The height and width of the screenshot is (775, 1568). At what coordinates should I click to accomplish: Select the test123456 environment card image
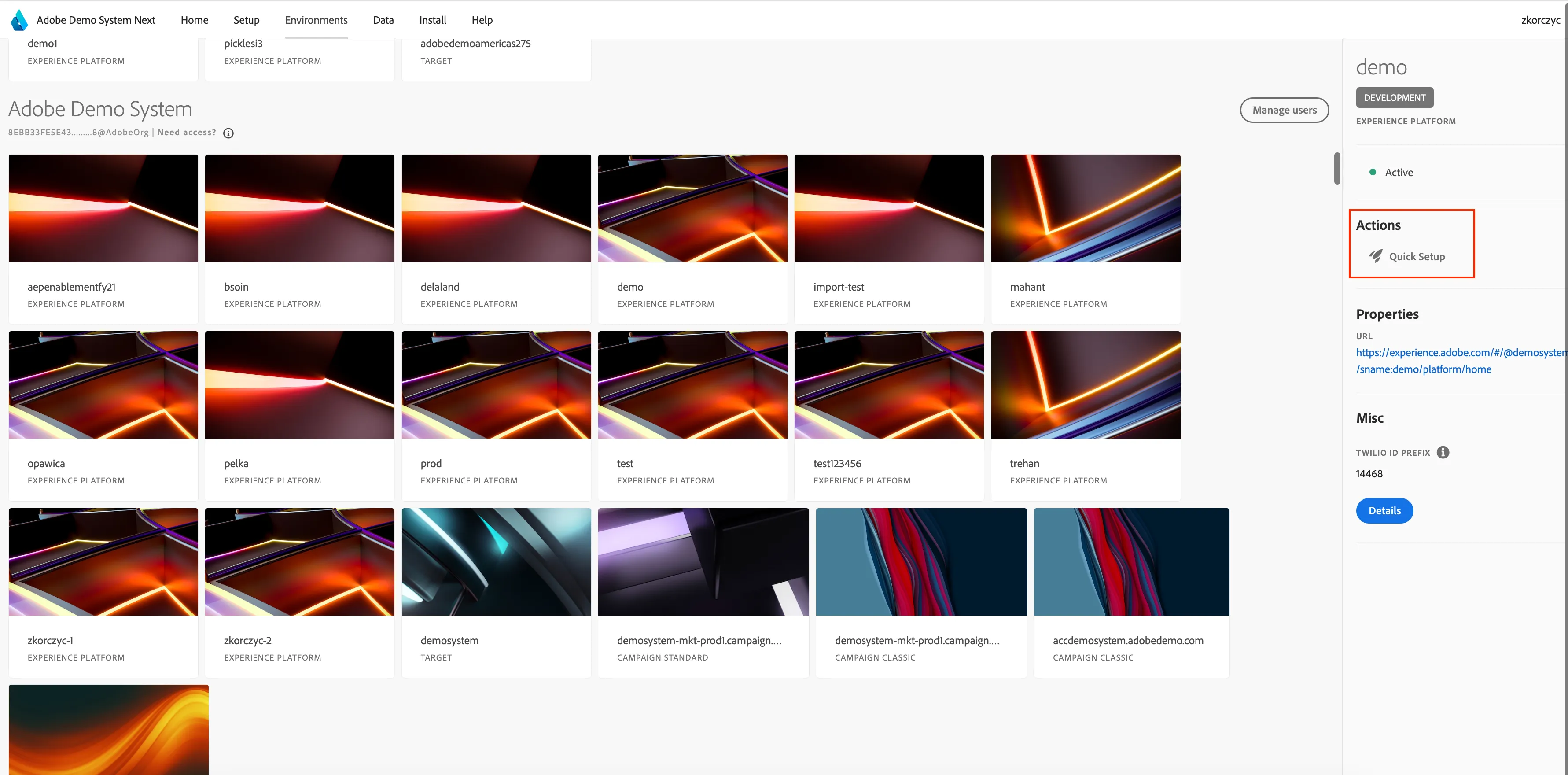[889, 385]
